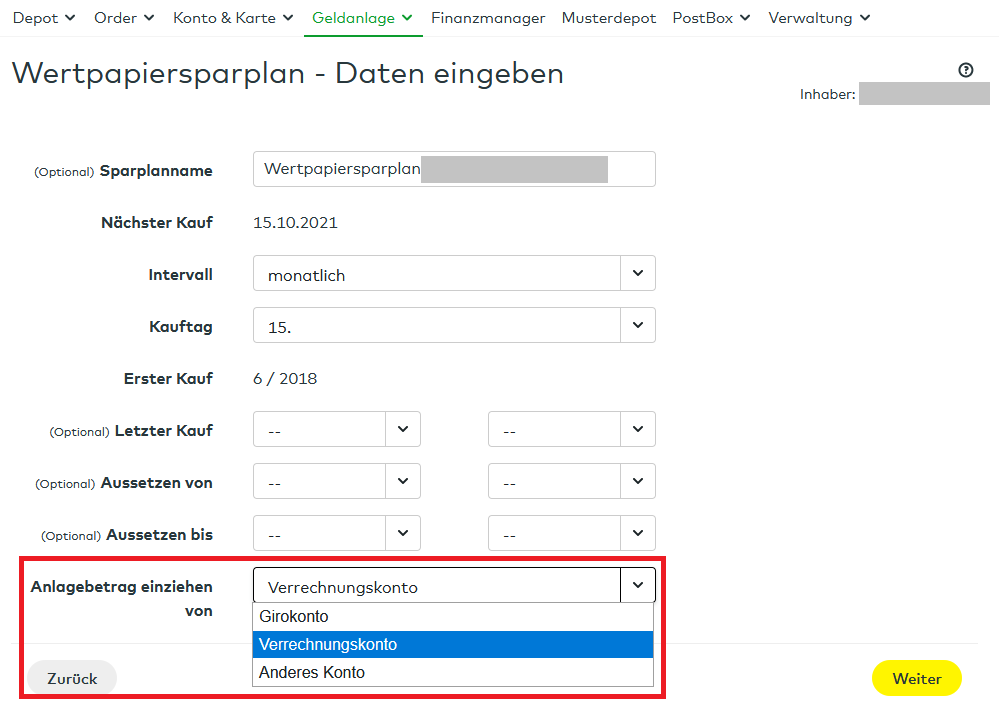Expand the Depot navigation menu
999x717 pixels.
click(x=44, y=17)
